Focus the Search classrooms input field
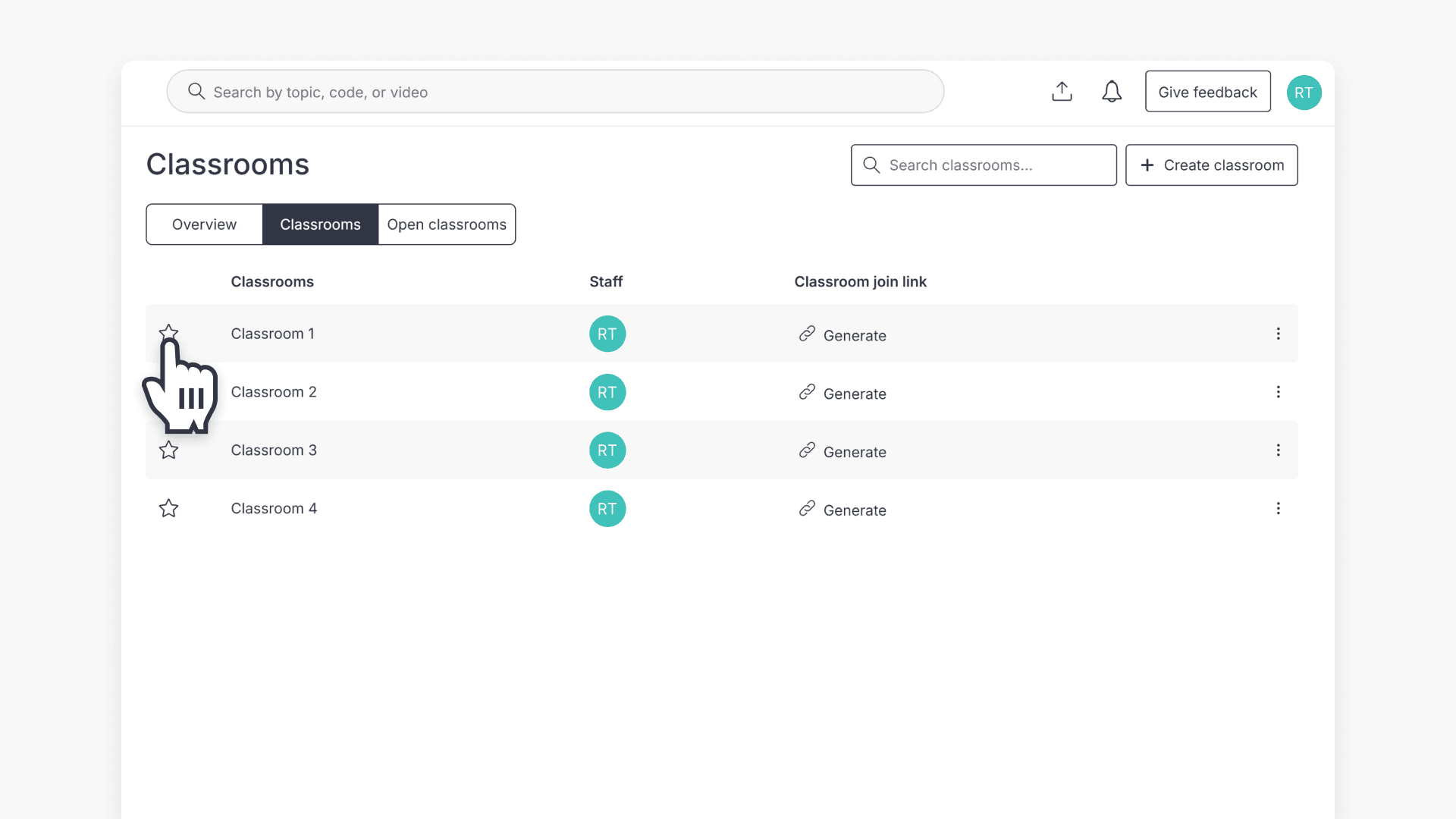Screen dimensions: 1456x819 click(993, 165)
